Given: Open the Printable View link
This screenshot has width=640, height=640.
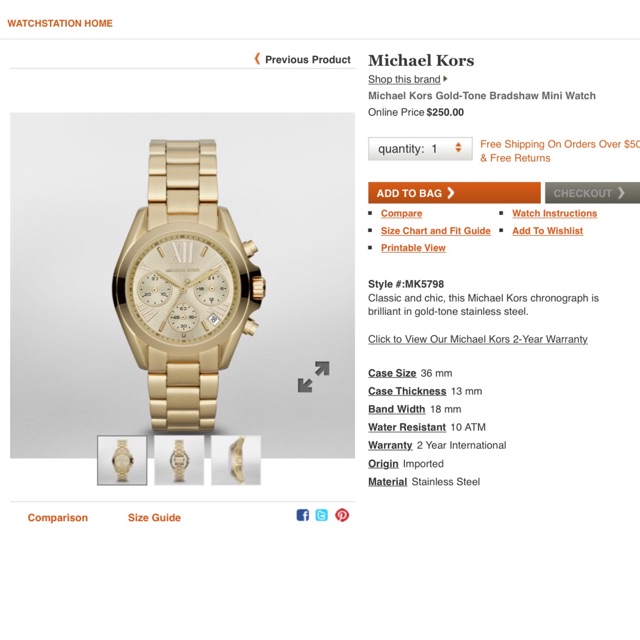Looking at the screenshot, I should [413, 248].
